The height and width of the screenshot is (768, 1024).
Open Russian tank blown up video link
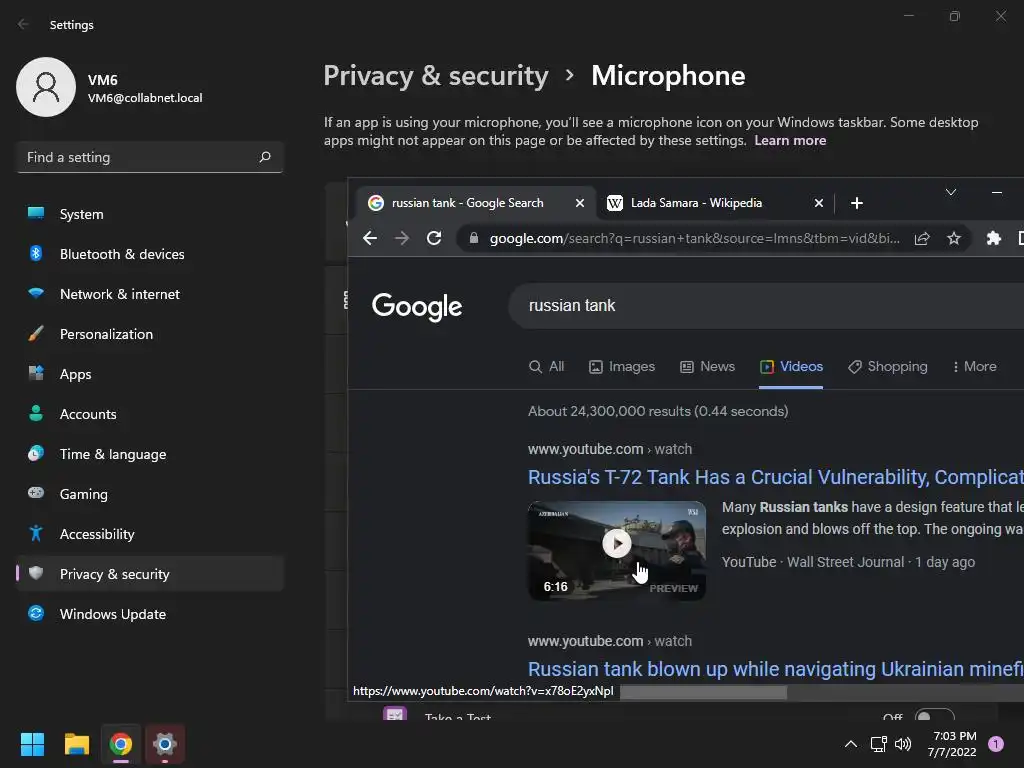(x=776, y=669)
